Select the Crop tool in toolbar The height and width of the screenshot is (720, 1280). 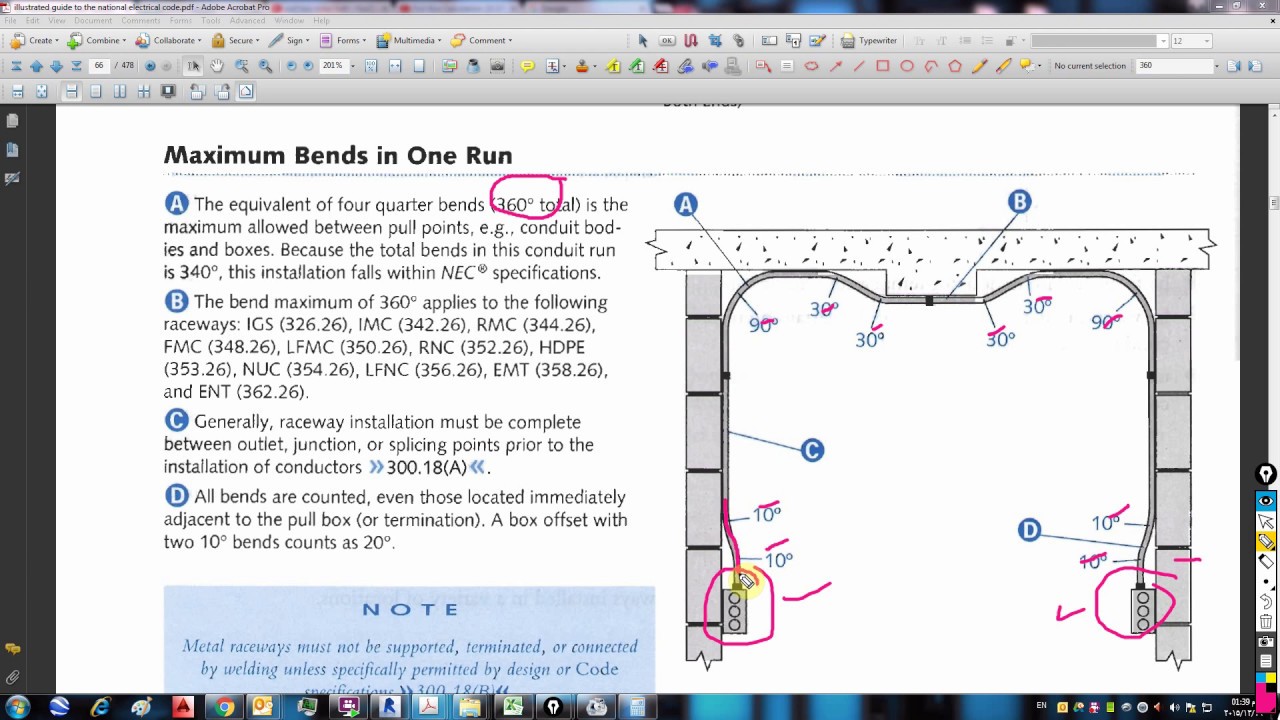716,41
